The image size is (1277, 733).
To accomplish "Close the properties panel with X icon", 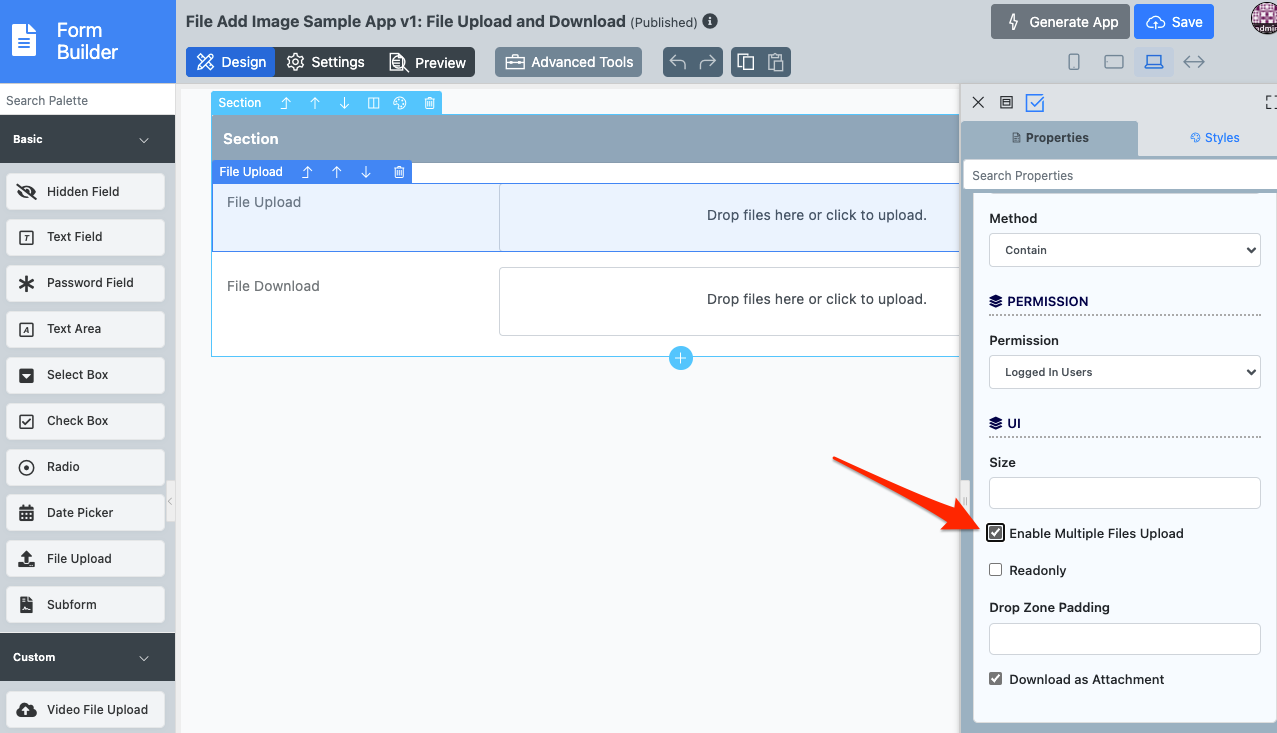I will 978,103.
